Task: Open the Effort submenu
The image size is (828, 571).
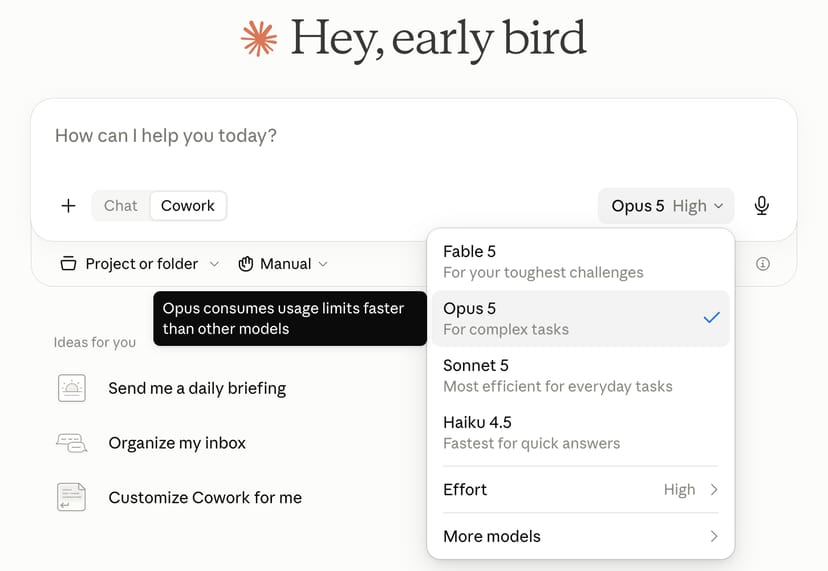Action: tap(580, 490)
